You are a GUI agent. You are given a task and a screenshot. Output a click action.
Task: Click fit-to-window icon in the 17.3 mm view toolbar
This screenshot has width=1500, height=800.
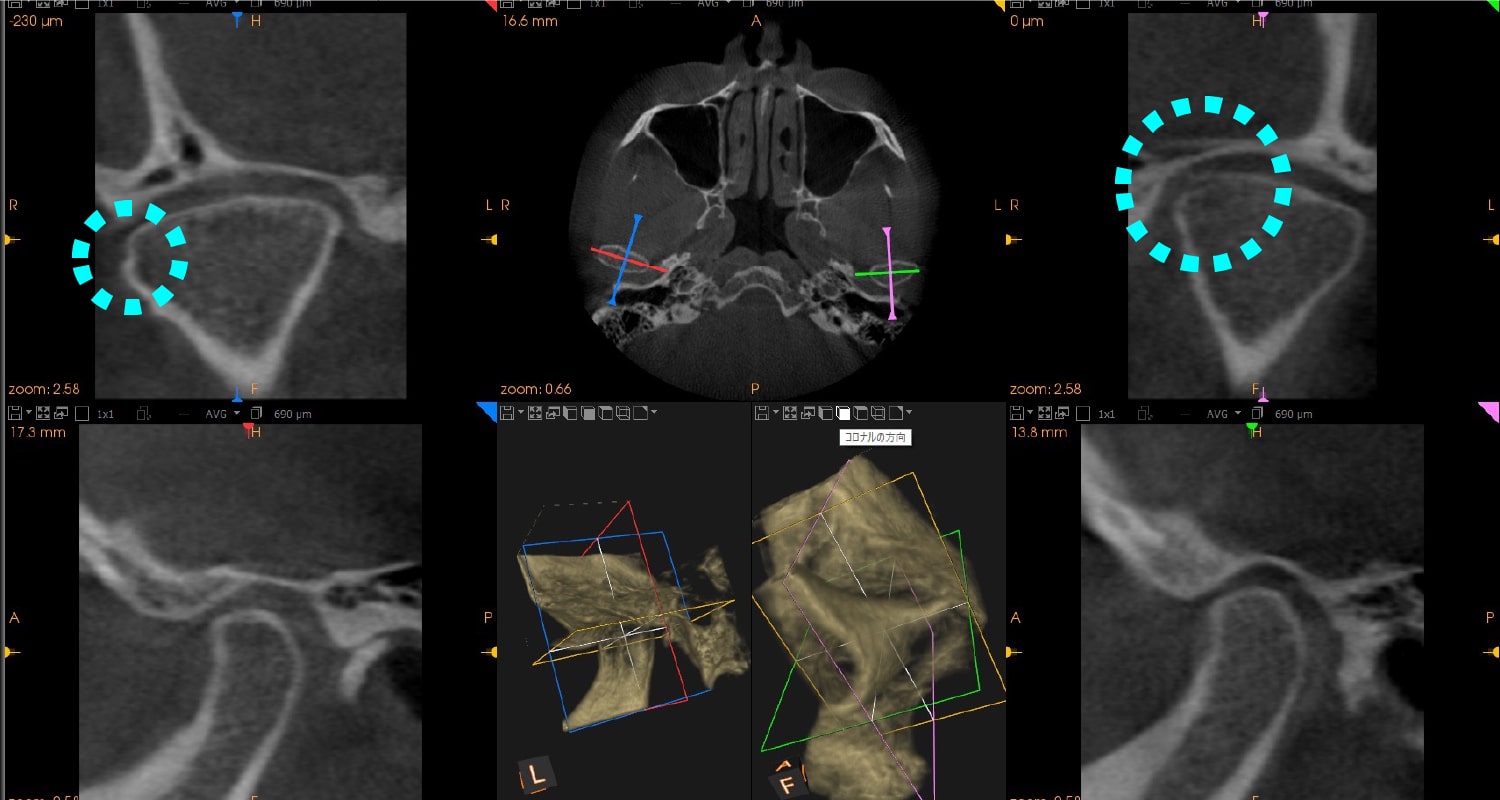pos(43,414)
